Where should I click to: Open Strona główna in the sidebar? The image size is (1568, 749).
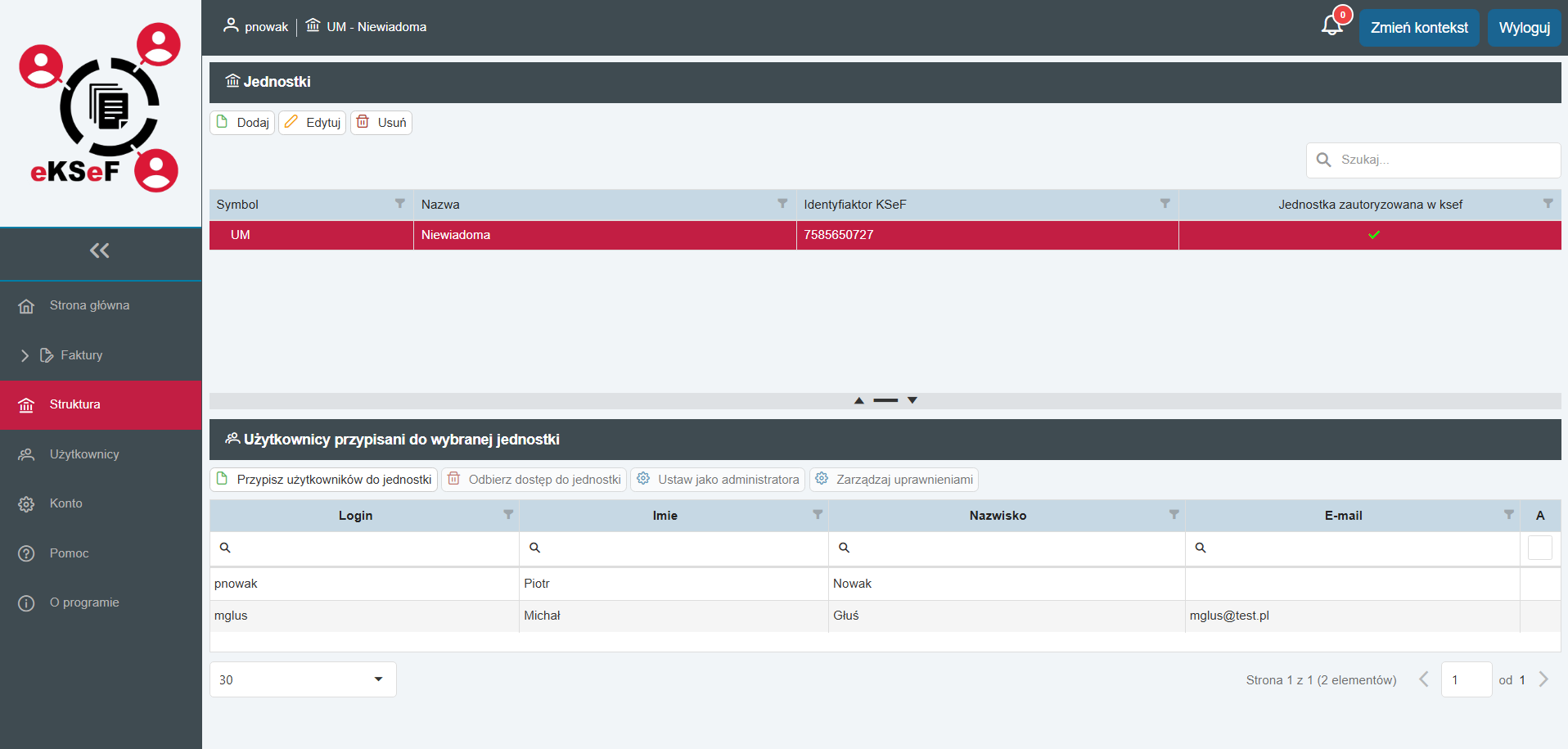click(89, 305)
